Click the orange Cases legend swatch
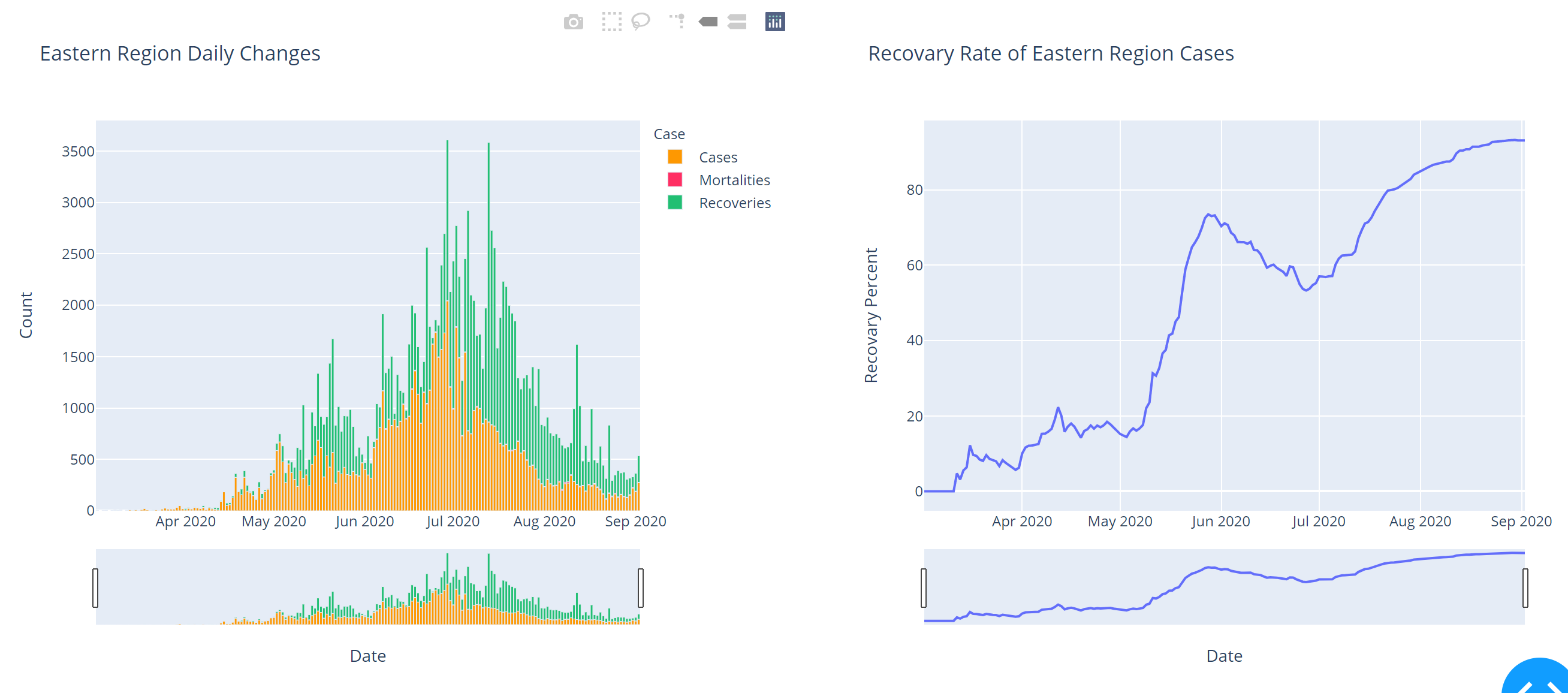This screenshot has height=693, width=1568. [674, 157]
